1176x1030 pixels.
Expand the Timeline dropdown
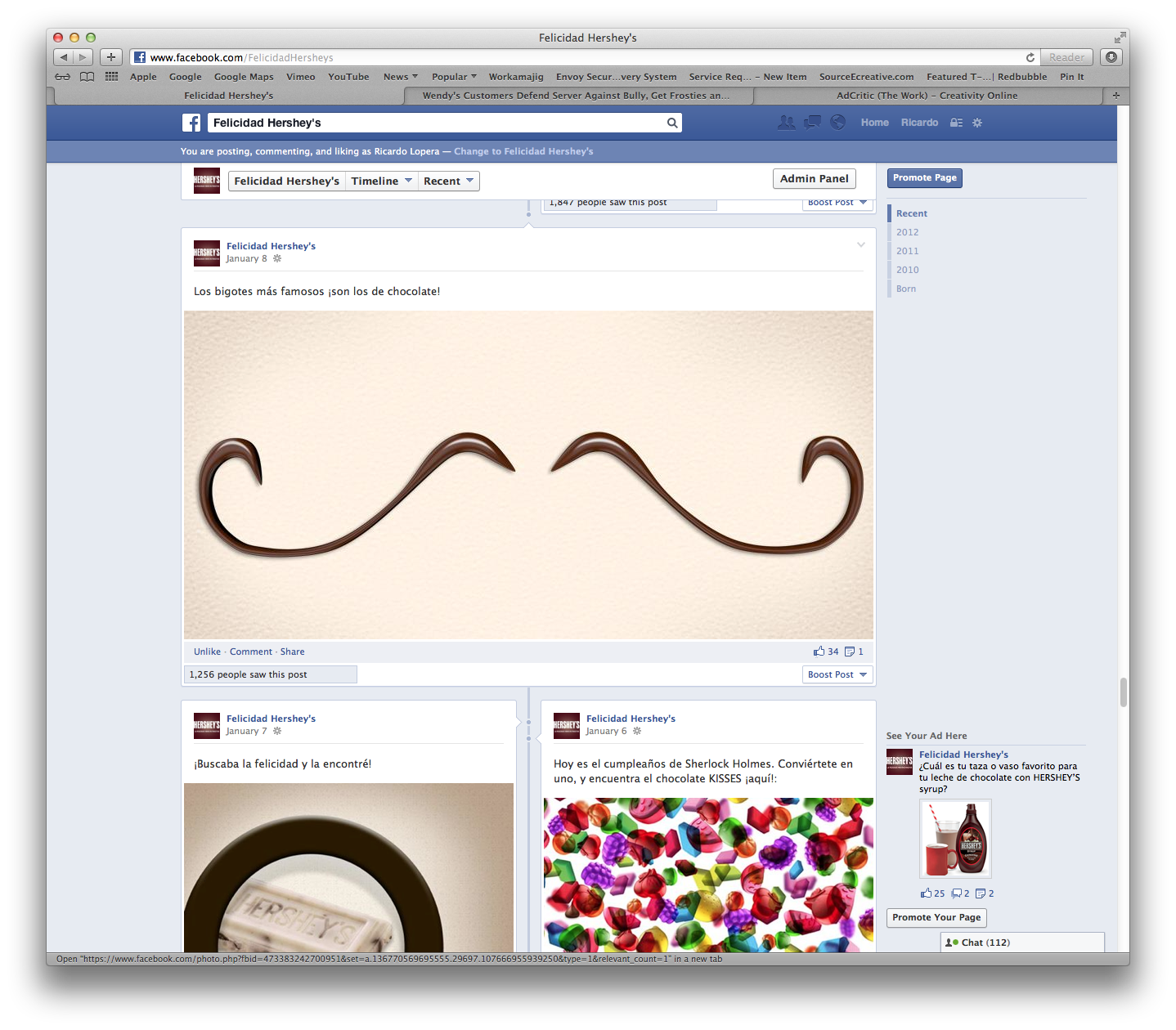(382, 181)
